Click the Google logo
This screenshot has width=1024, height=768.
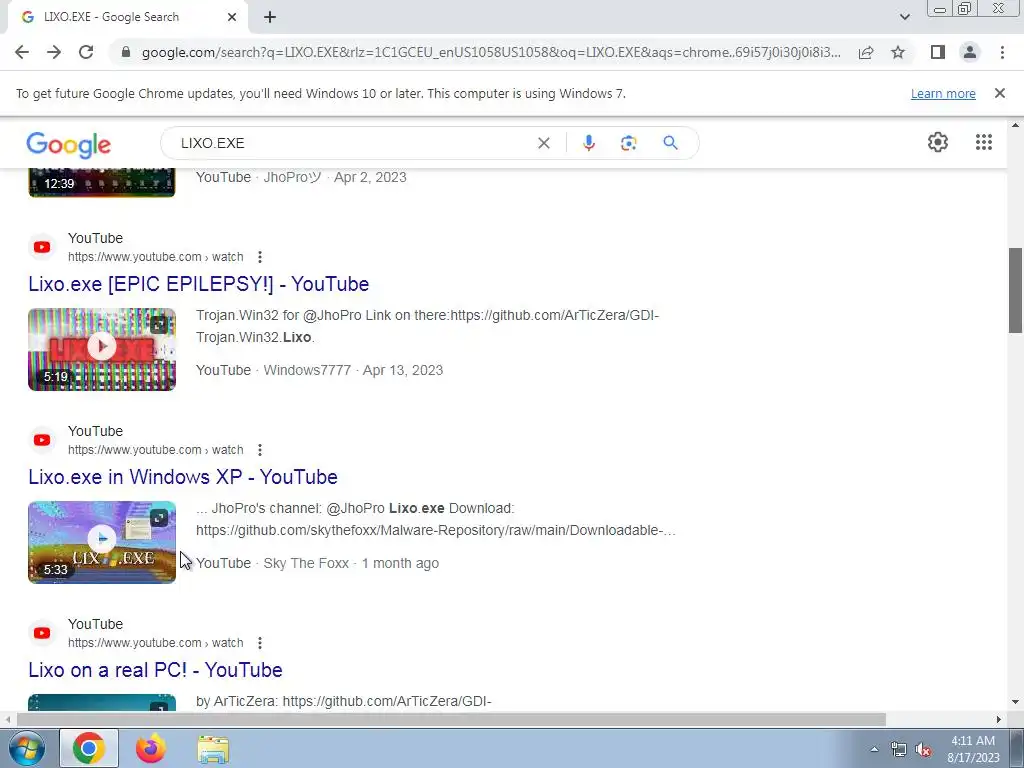(x=69, y=145)
